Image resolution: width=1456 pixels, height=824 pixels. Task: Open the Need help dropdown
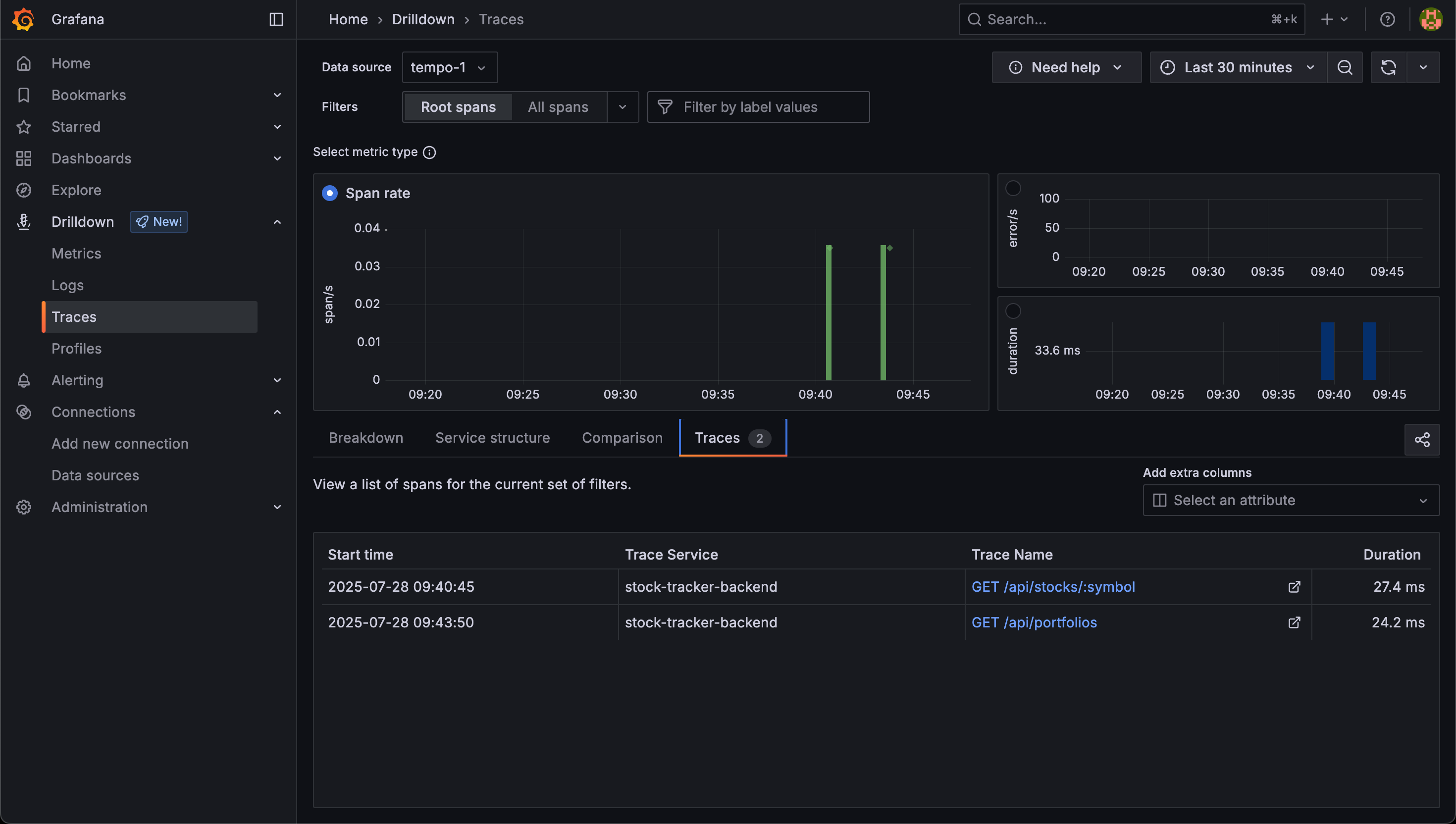1066,67
